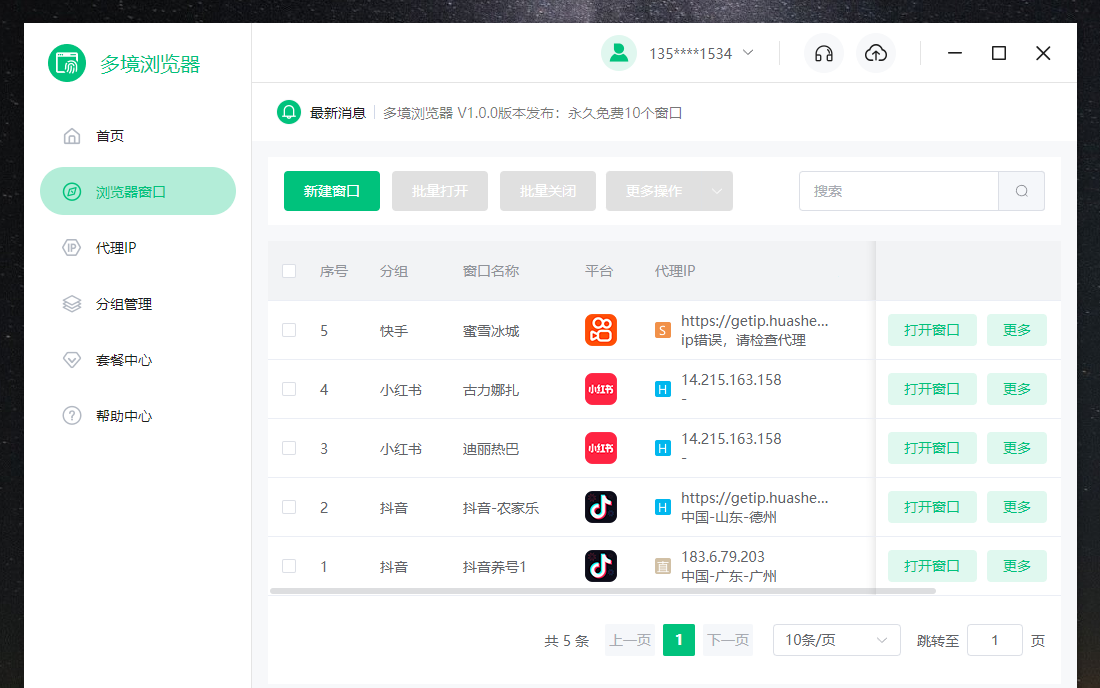Toggle the select-all header checkbox

pos(289,271)
